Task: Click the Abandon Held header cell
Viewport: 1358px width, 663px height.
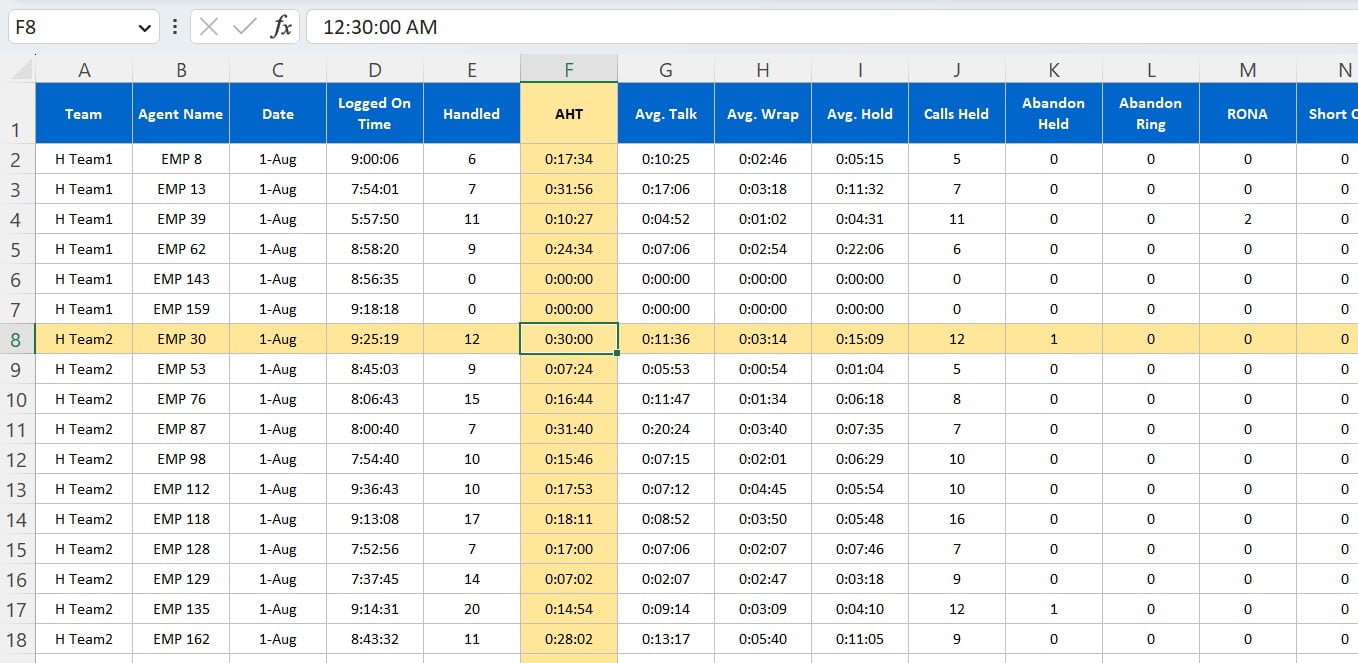Action: point(1053,113)
